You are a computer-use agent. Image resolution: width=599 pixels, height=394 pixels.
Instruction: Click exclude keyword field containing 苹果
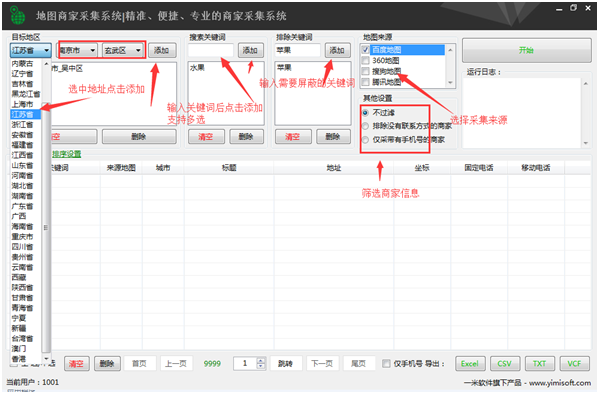click(297, 50)
